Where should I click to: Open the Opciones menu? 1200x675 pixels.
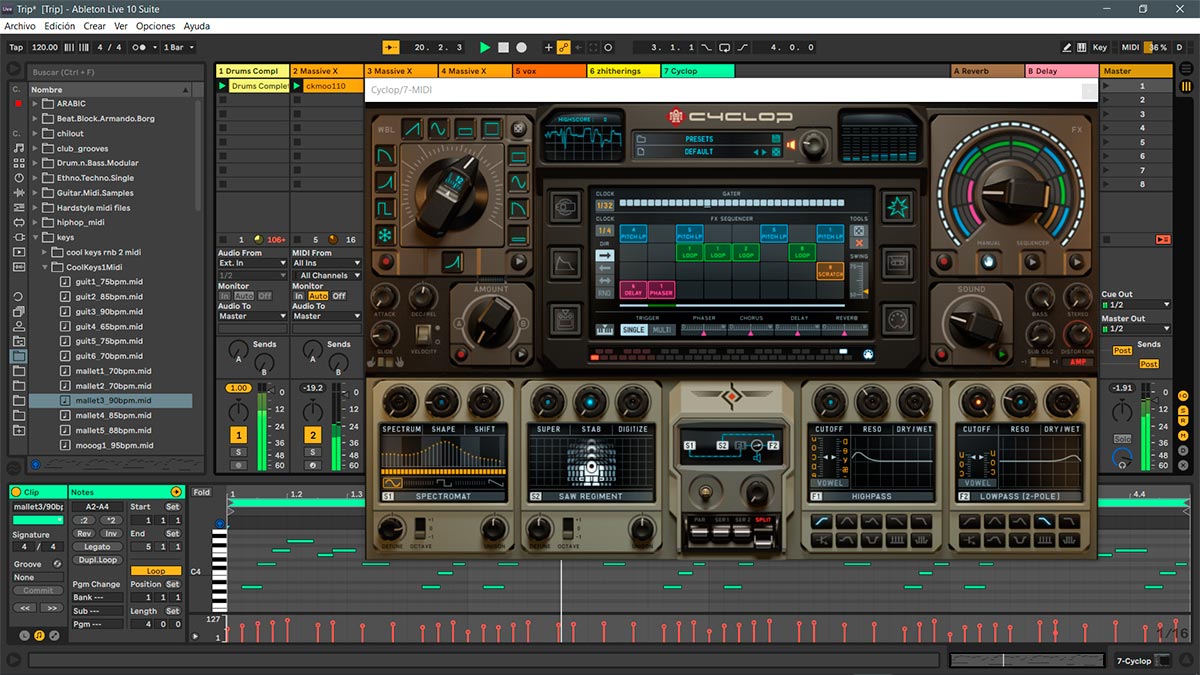point(155,26)
